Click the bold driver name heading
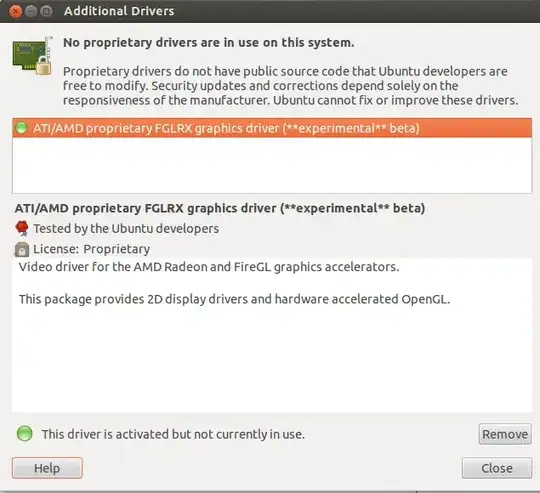Image resolution: width=540 pixels, height=493 pixels. click(220, 208)
